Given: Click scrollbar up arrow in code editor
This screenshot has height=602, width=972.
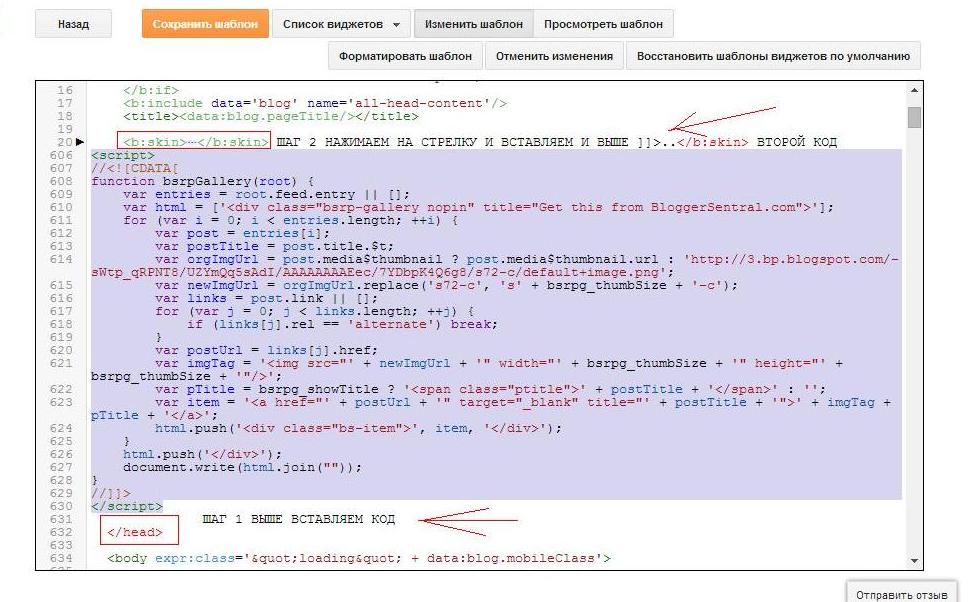Looking at the screenshot, I should (914, 90).
